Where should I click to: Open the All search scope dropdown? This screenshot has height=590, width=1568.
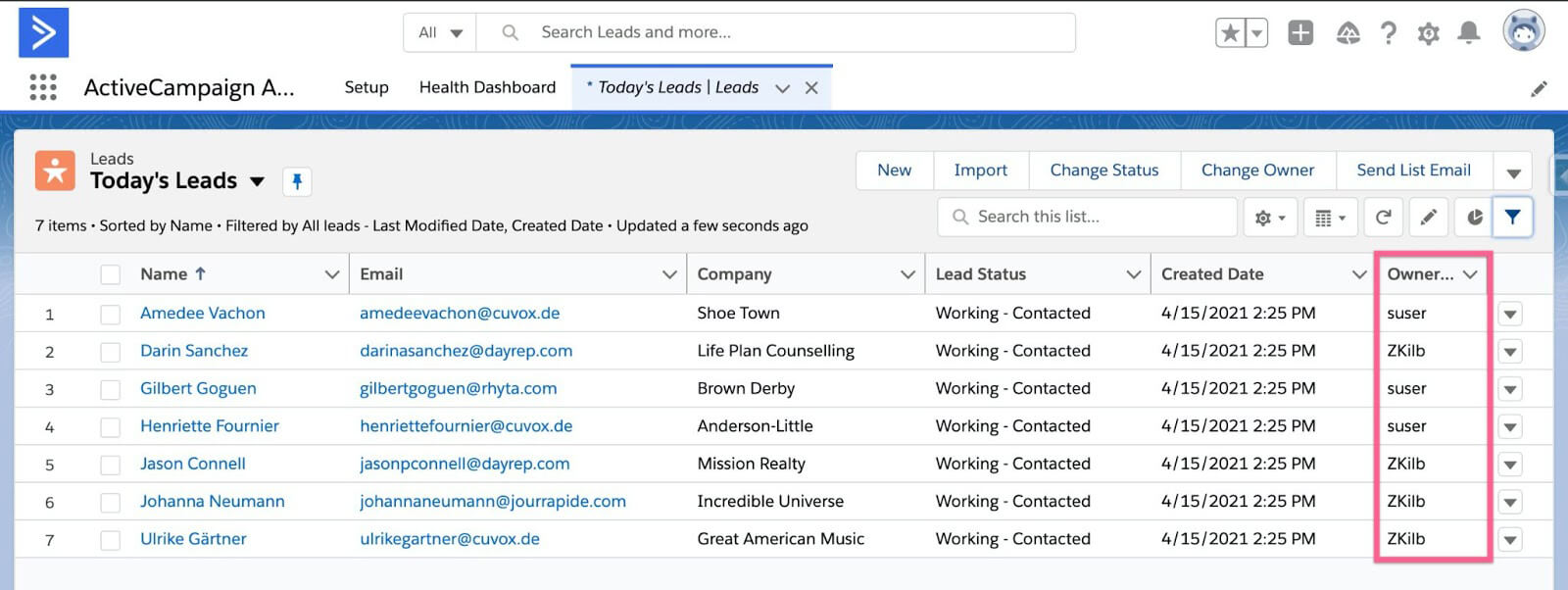pyautogui.click(x=440, y=32)
